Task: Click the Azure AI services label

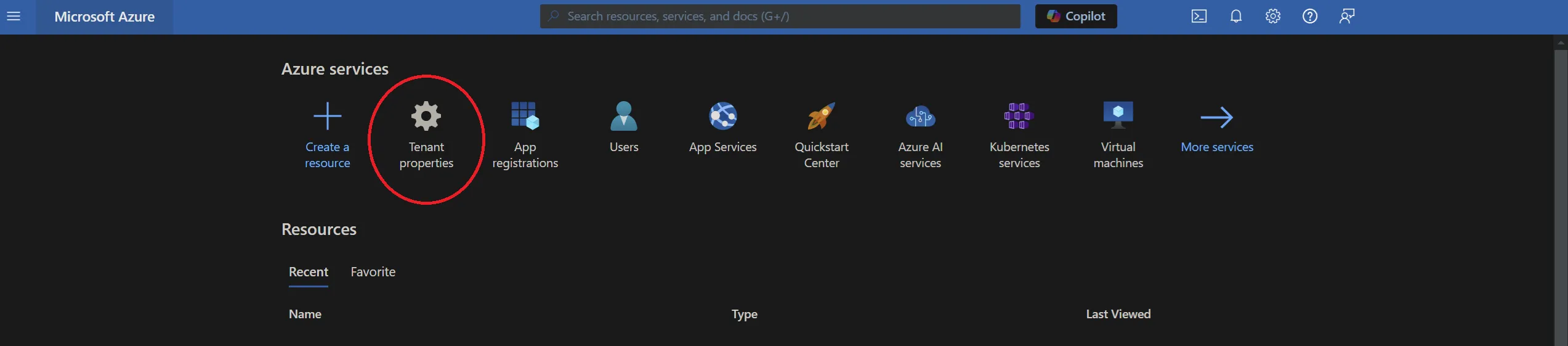Action: coord(921,155)
